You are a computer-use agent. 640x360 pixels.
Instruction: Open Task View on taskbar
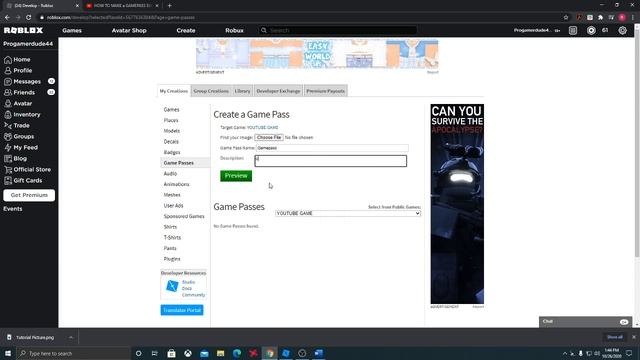pyautogui.click(x=155, y=353)
